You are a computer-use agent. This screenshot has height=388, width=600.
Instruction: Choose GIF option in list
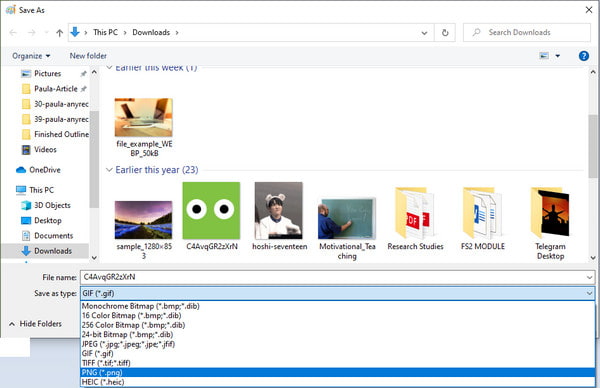click(338, 354)
